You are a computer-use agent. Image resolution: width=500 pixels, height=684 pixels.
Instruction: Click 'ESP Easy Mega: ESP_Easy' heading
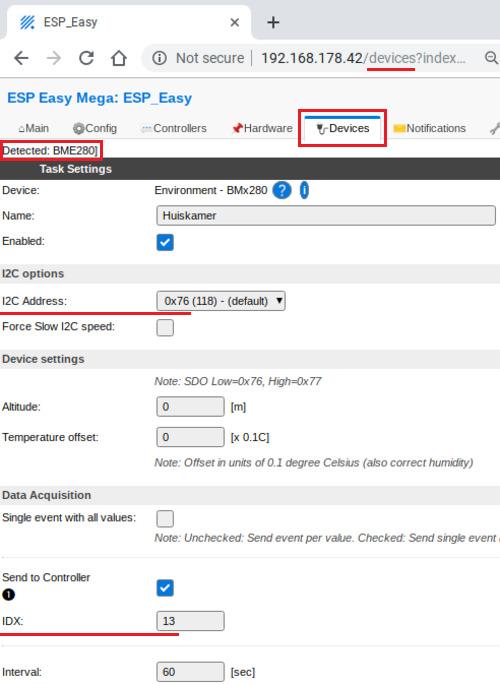point(99,98)
